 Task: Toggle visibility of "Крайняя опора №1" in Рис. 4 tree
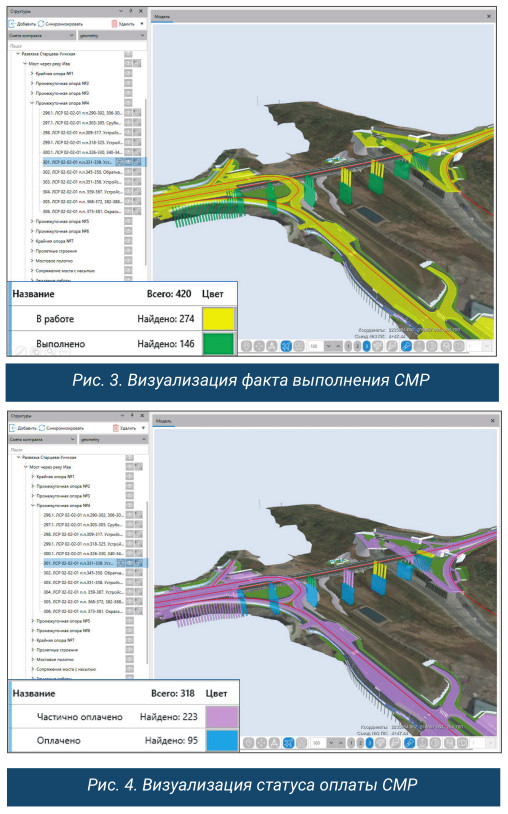(x=129, y=476)
